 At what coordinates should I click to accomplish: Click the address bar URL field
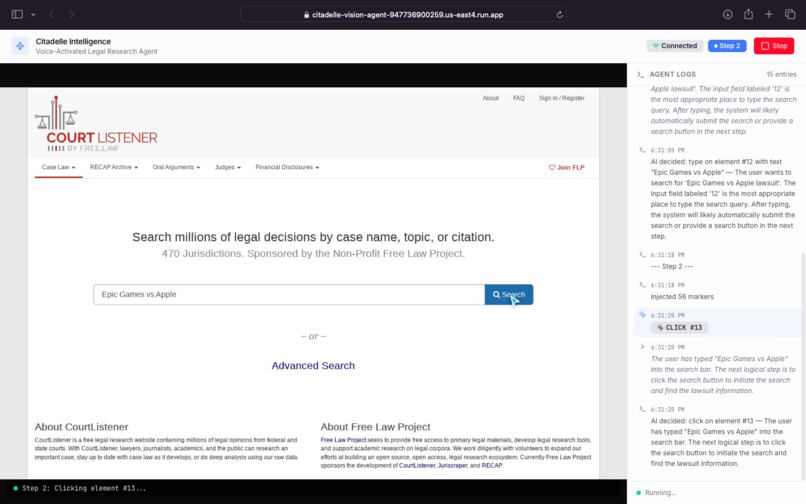[404, 14]
